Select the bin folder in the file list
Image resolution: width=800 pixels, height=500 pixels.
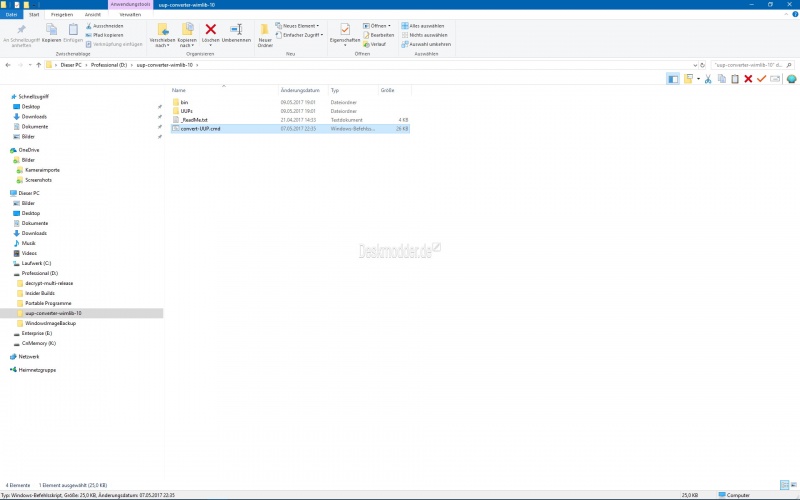coord(290,103)
